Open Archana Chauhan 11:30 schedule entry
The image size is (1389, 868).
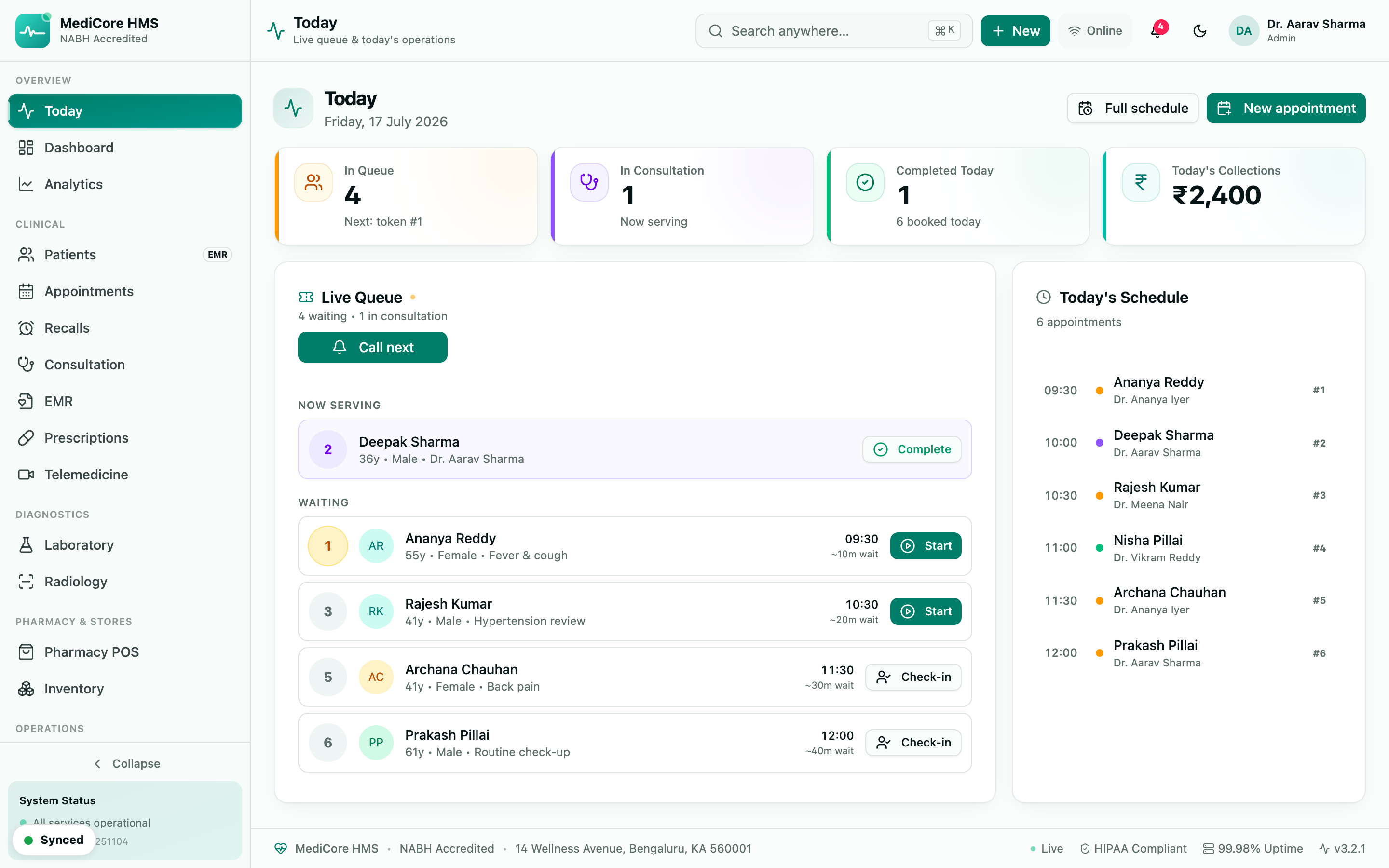[x=1188, y=600]
